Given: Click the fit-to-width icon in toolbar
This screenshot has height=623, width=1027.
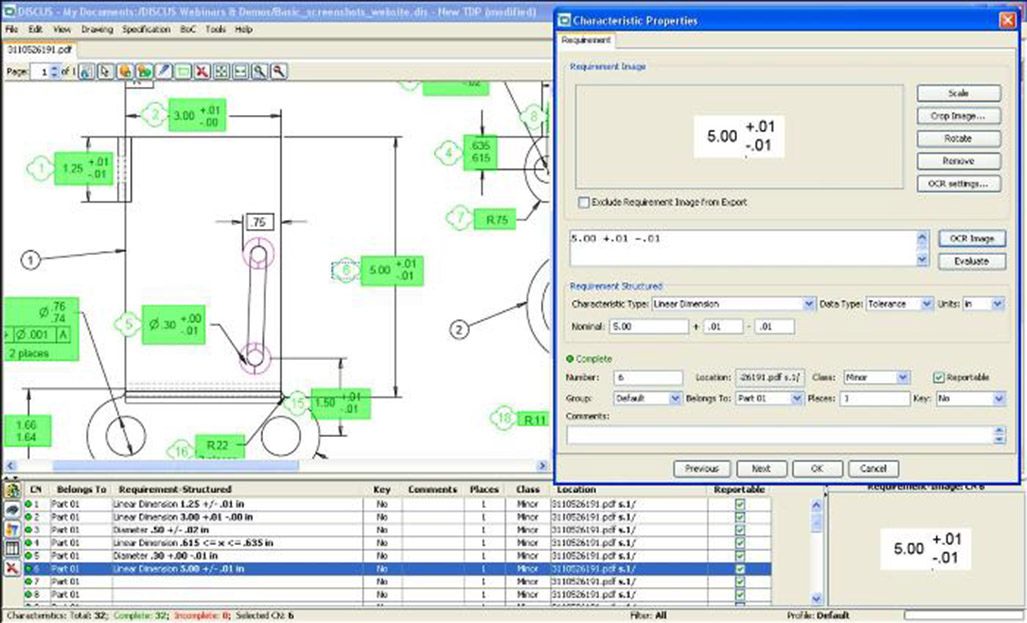Looking at the screenshot, I should point(240,72).
